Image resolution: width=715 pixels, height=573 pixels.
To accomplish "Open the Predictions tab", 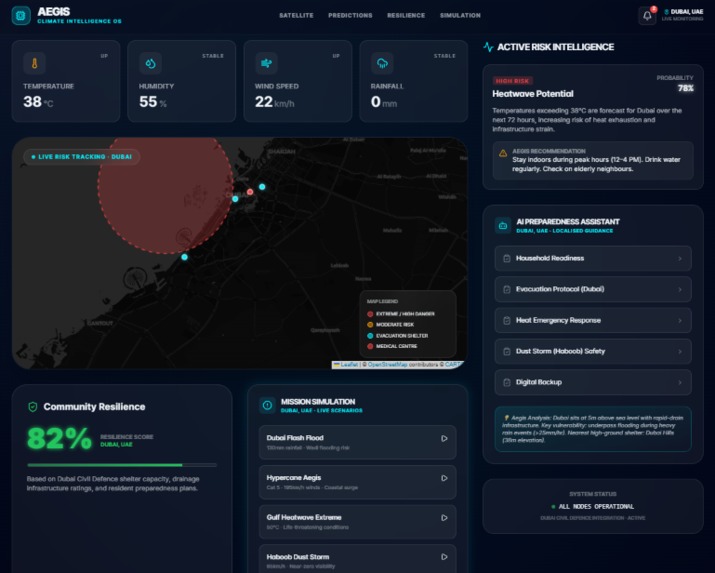I will point(350,15).
